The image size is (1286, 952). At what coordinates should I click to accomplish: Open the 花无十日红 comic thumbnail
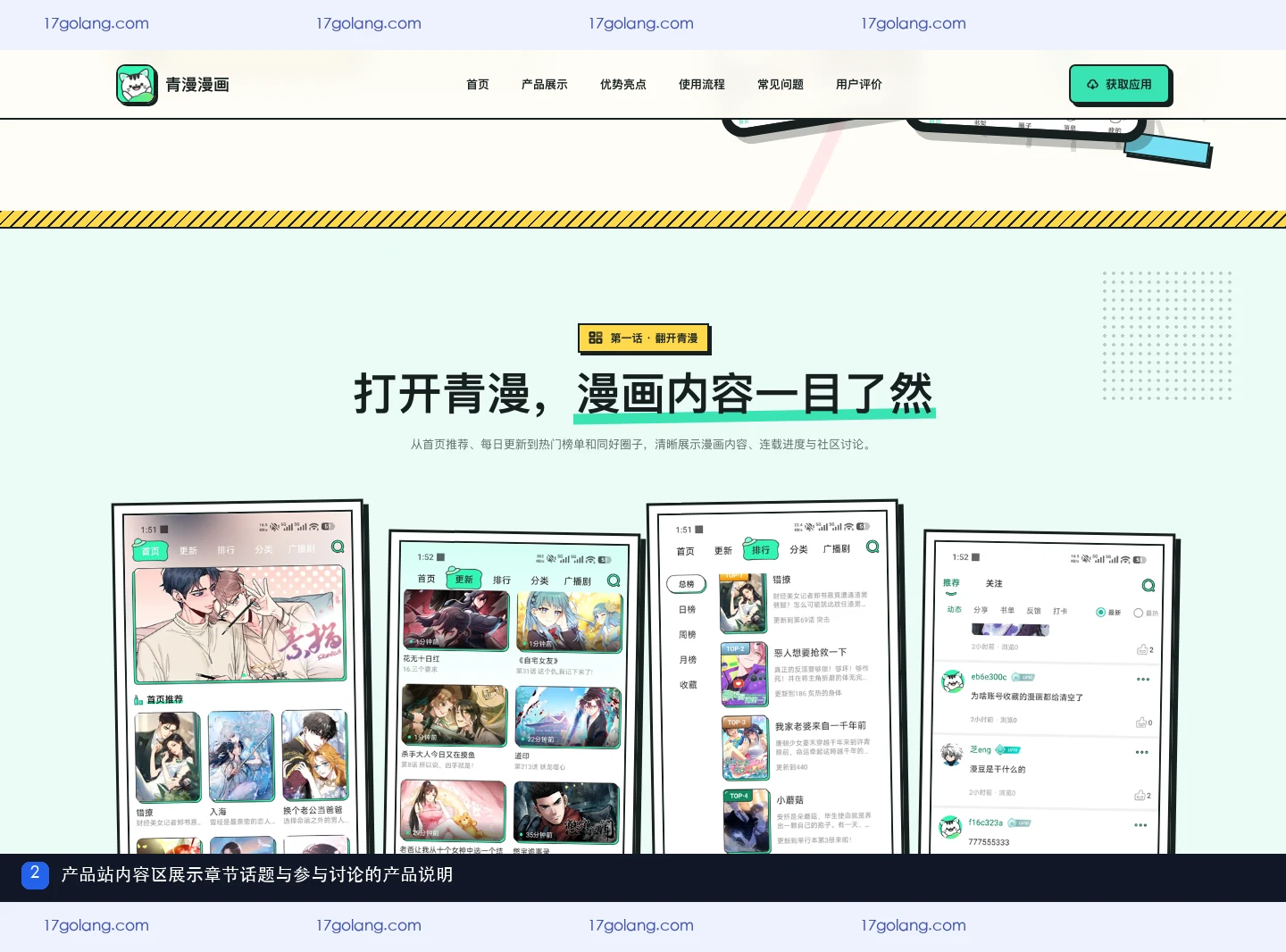click(x=455, y=621)
